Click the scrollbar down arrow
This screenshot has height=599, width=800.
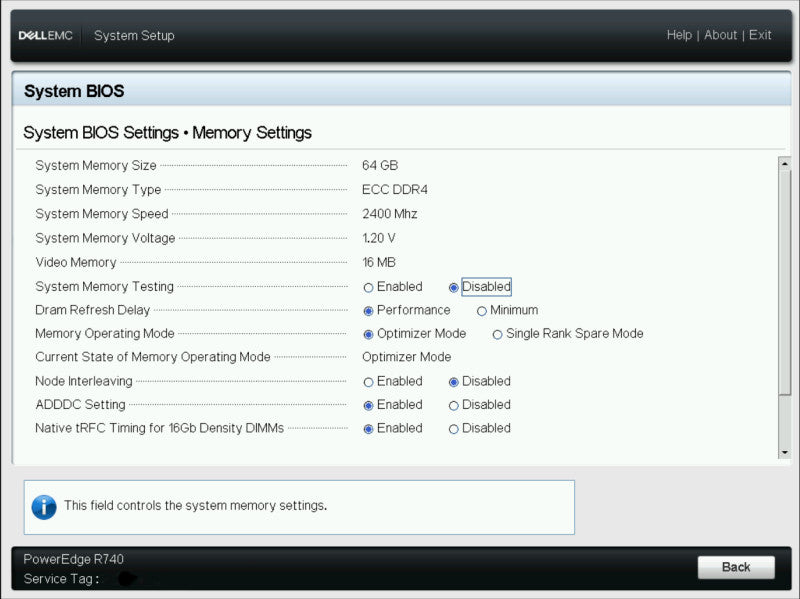coord(784,453)
